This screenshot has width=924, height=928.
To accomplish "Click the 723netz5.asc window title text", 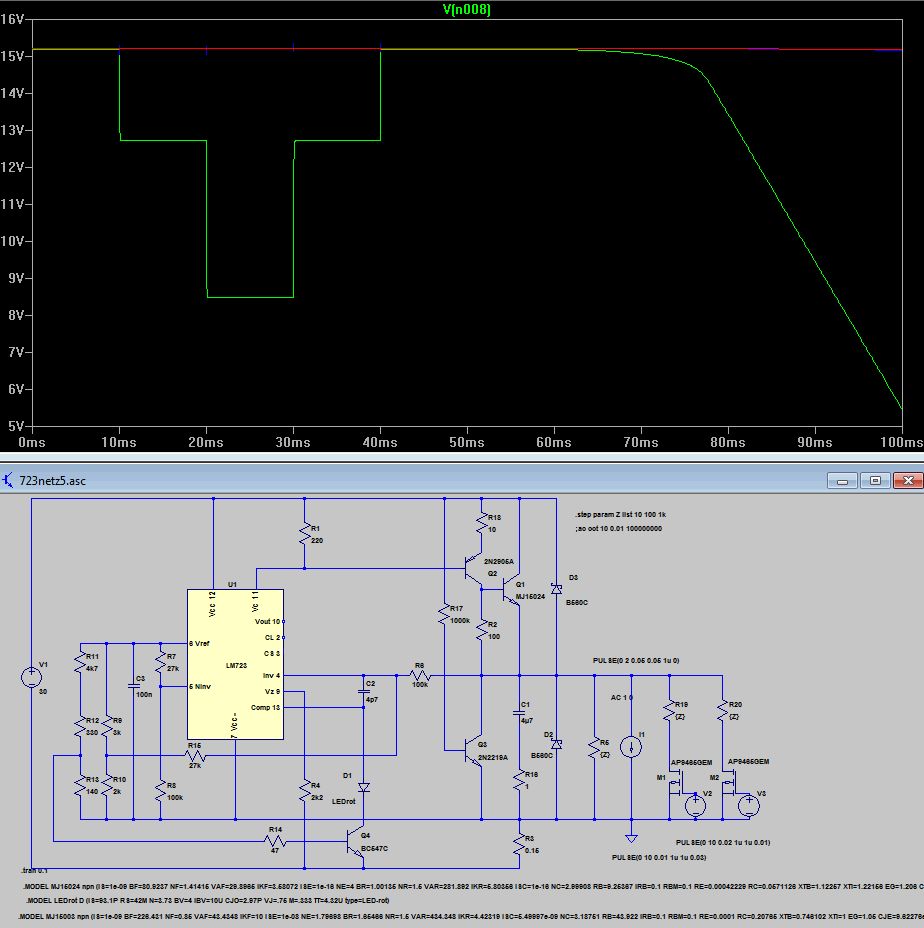I will pos(53,481).
